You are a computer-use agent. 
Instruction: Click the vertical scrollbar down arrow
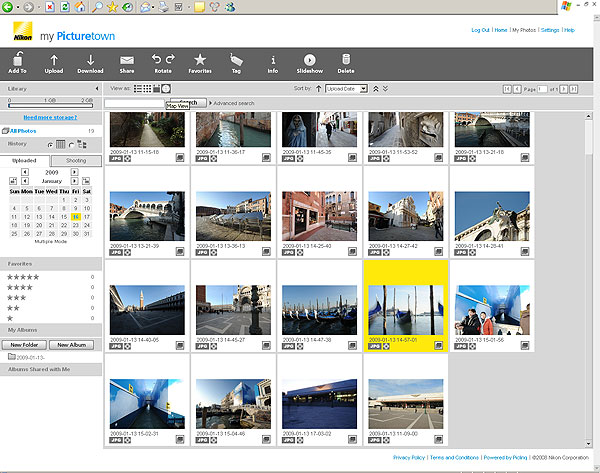(x=589, y=444)
